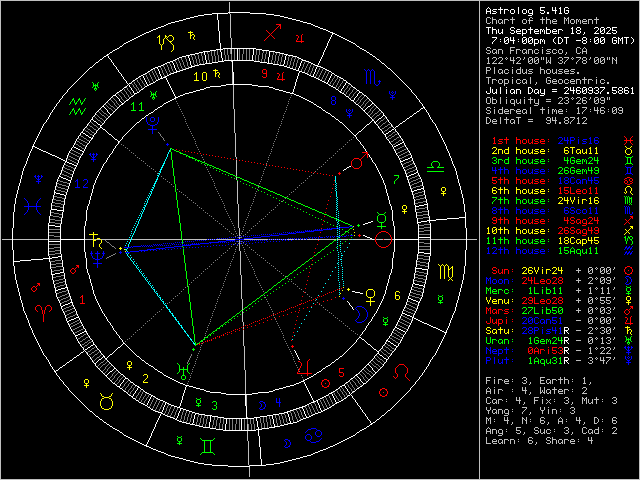Click the Uranus position '1Gem24R'
Viewport: 640px width, 480px height.
(548, 341)
